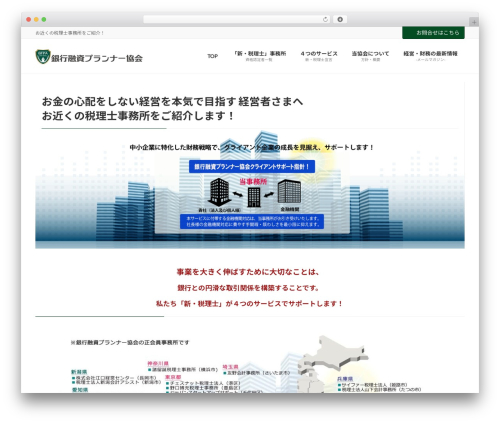Click the green shield site logo

43,57
